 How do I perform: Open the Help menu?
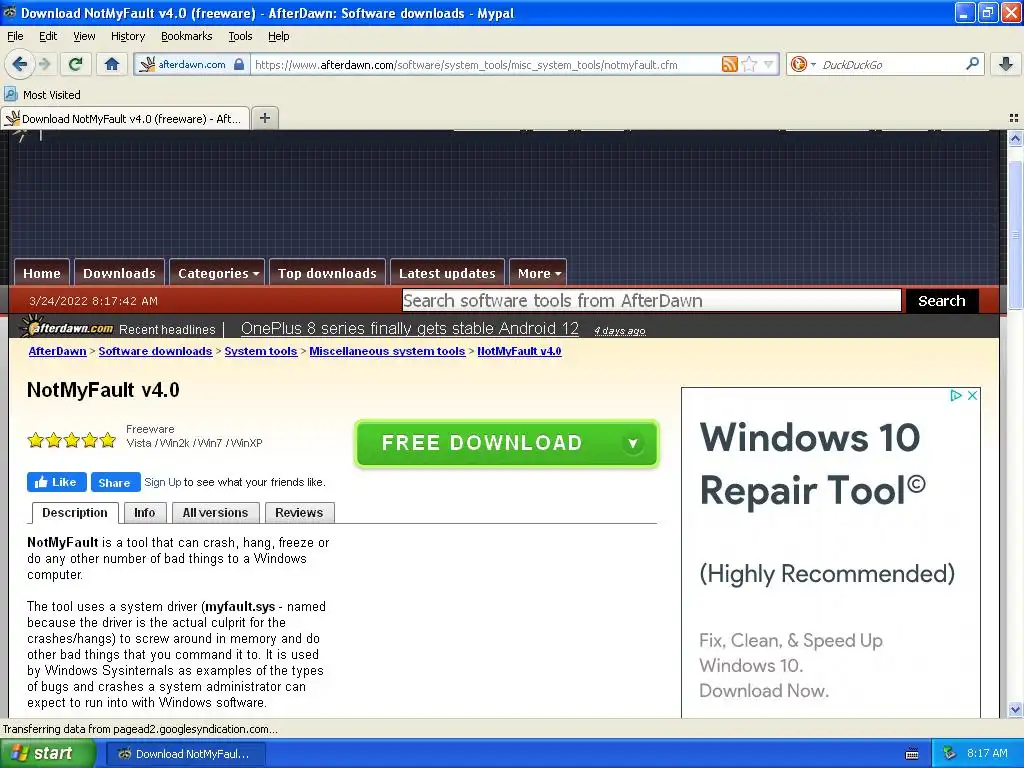click(278, 36)
